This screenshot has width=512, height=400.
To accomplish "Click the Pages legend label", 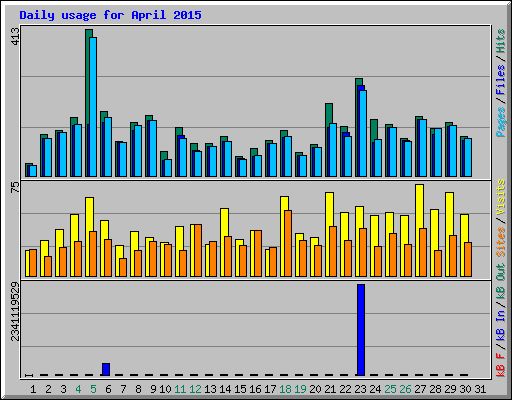I will [501, 122].
